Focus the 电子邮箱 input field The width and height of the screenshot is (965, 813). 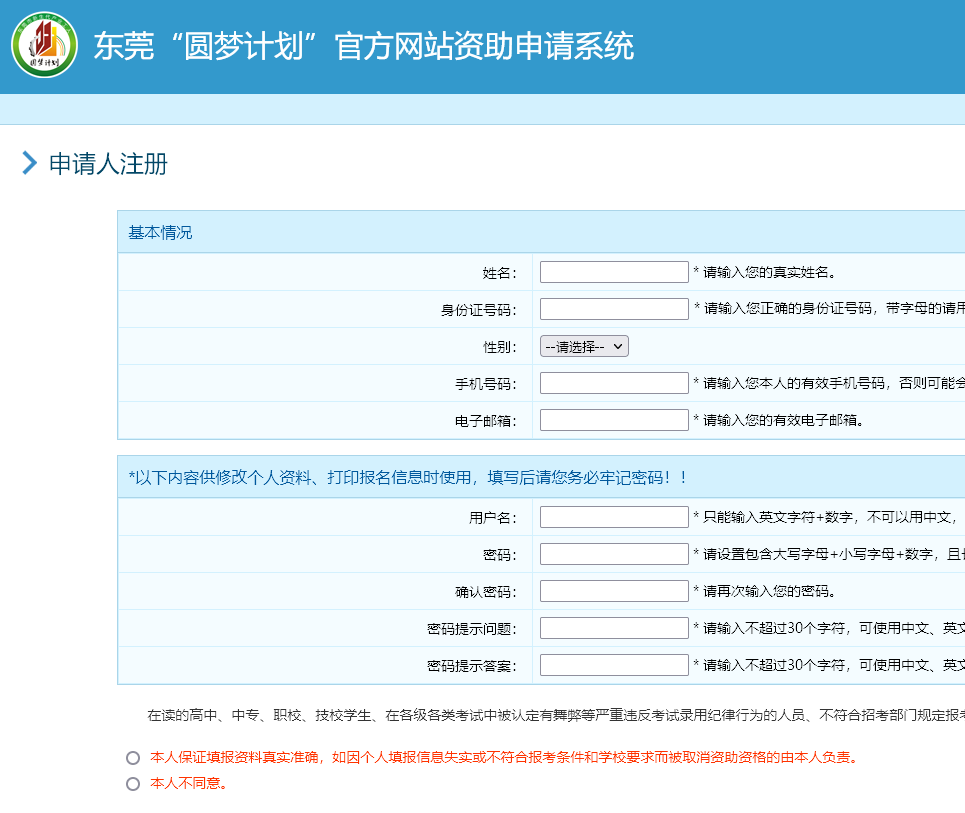pos(614,420)
